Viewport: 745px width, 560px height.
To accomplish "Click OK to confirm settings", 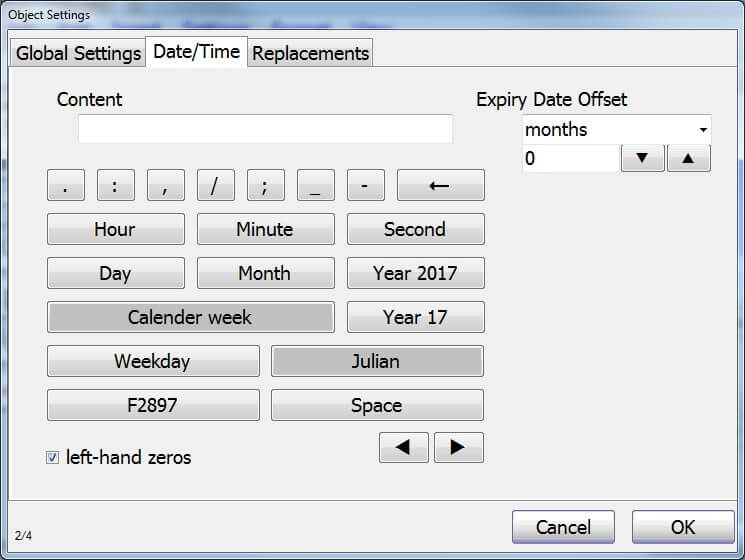I will coord(683,527).
